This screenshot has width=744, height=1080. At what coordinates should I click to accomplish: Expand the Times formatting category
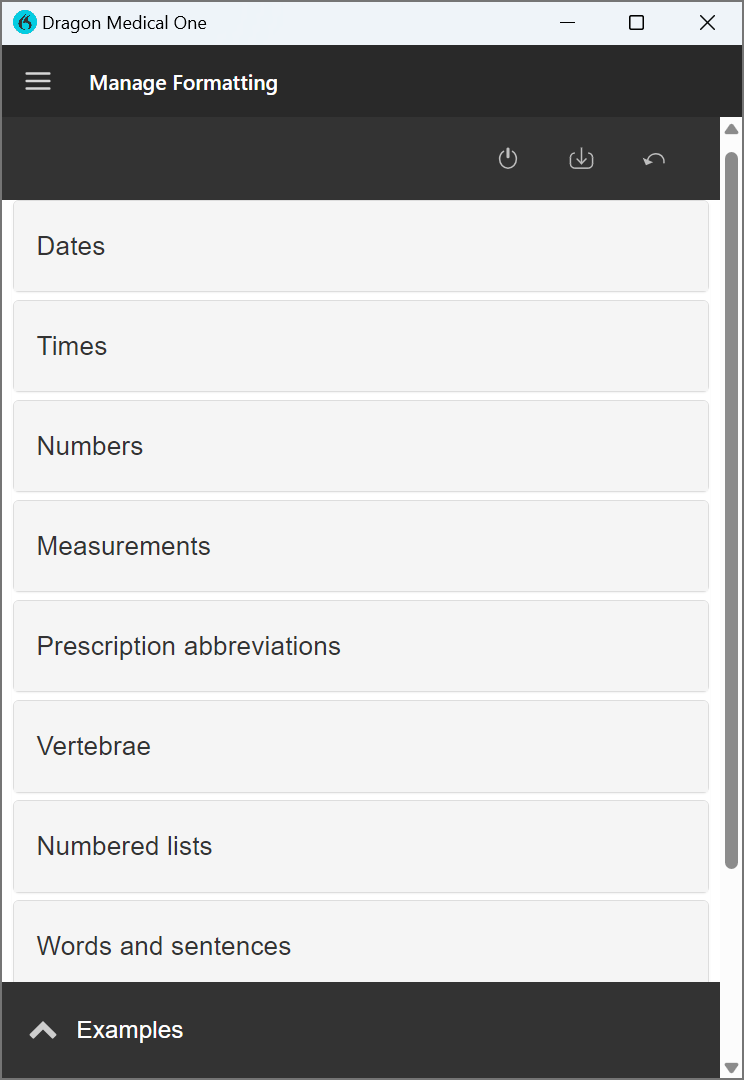tap(360, 346)
